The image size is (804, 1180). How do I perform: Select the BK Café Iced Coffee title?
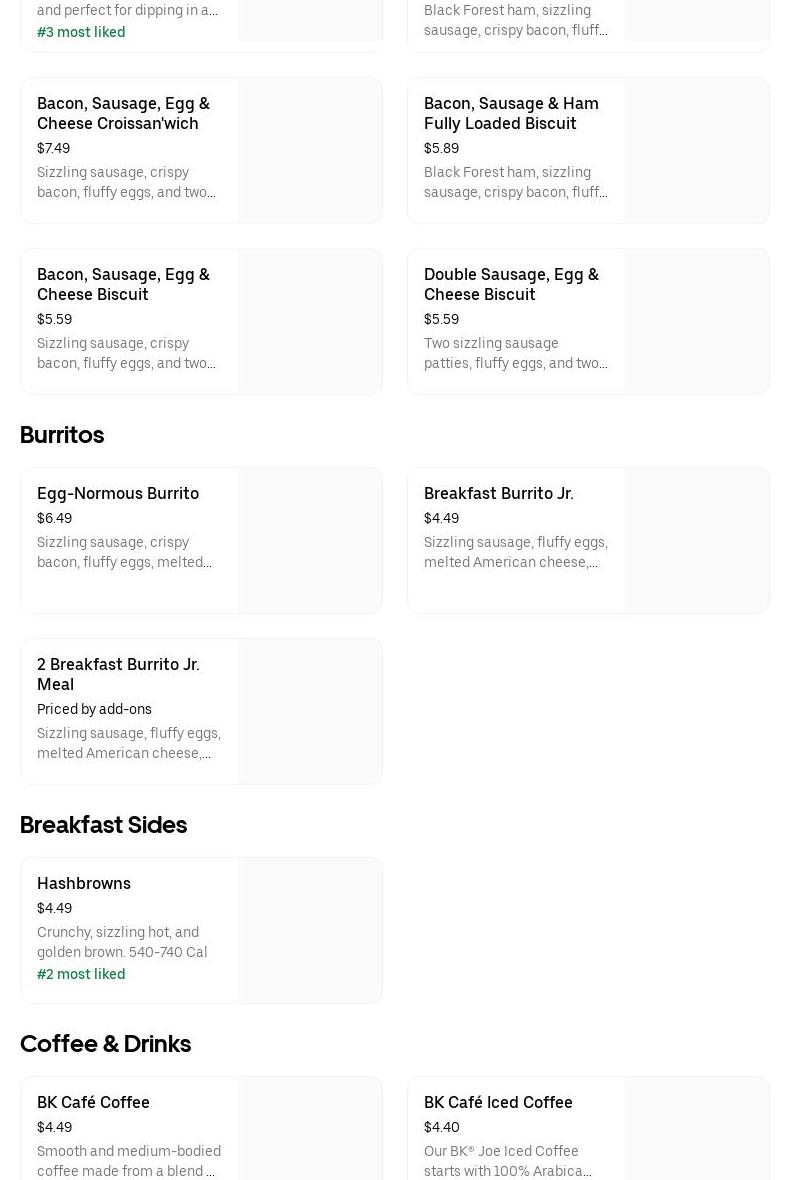click(x=498, y=1102)
